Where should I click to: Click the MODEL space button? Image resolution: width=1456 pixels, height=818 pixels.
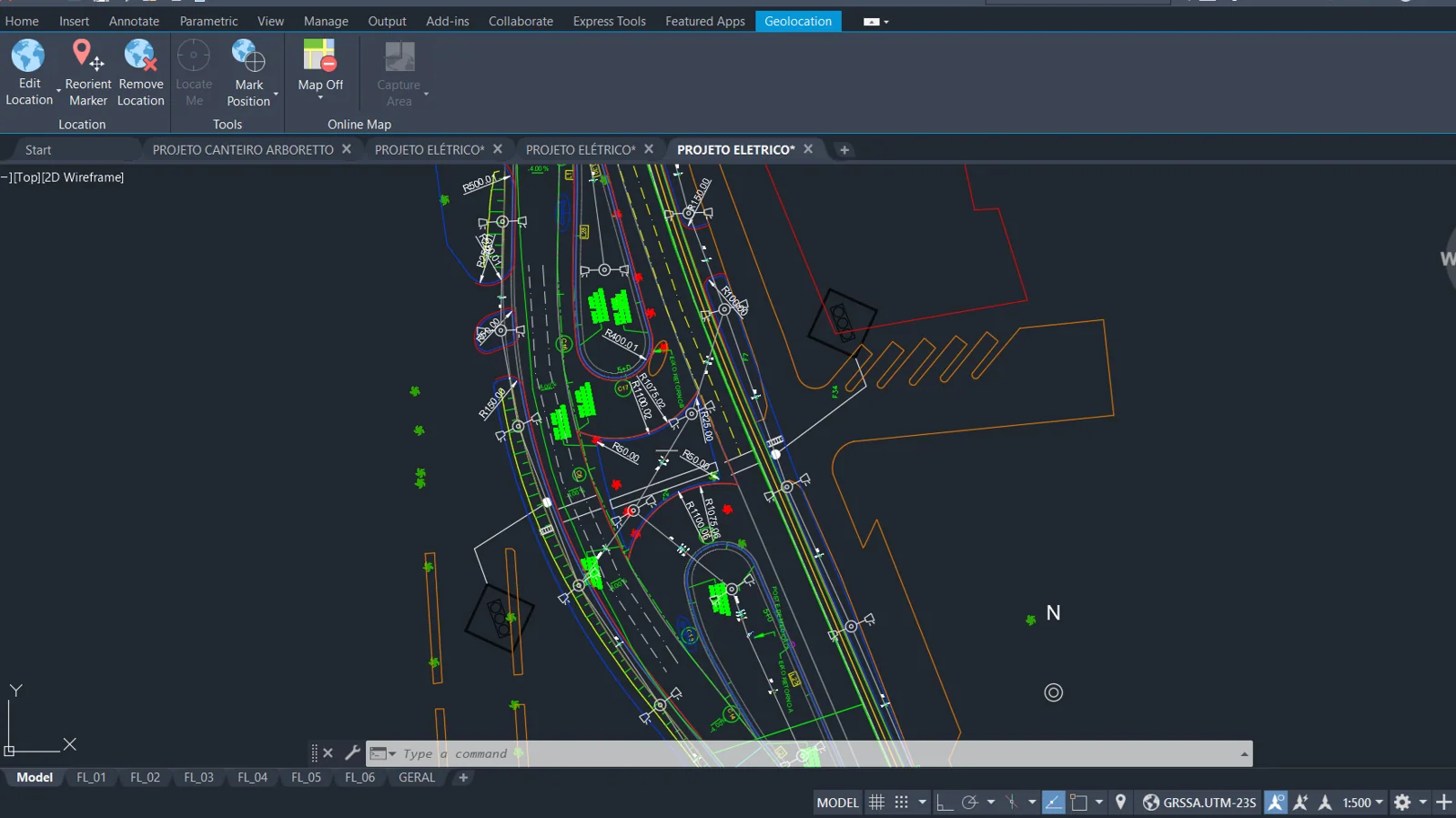(x=837, y=802)
